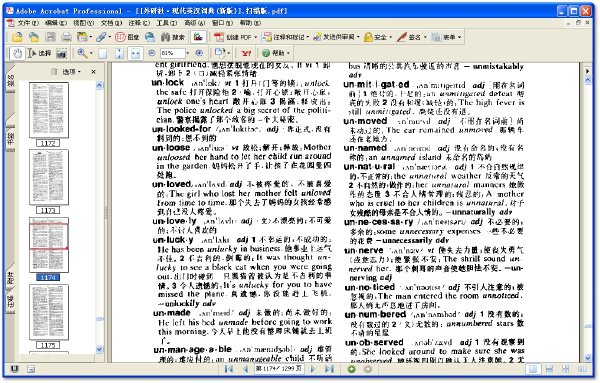This screenshot has height=383, width=600.
Task: Close the pages thumbnail panel
Action: click(94, 72)
